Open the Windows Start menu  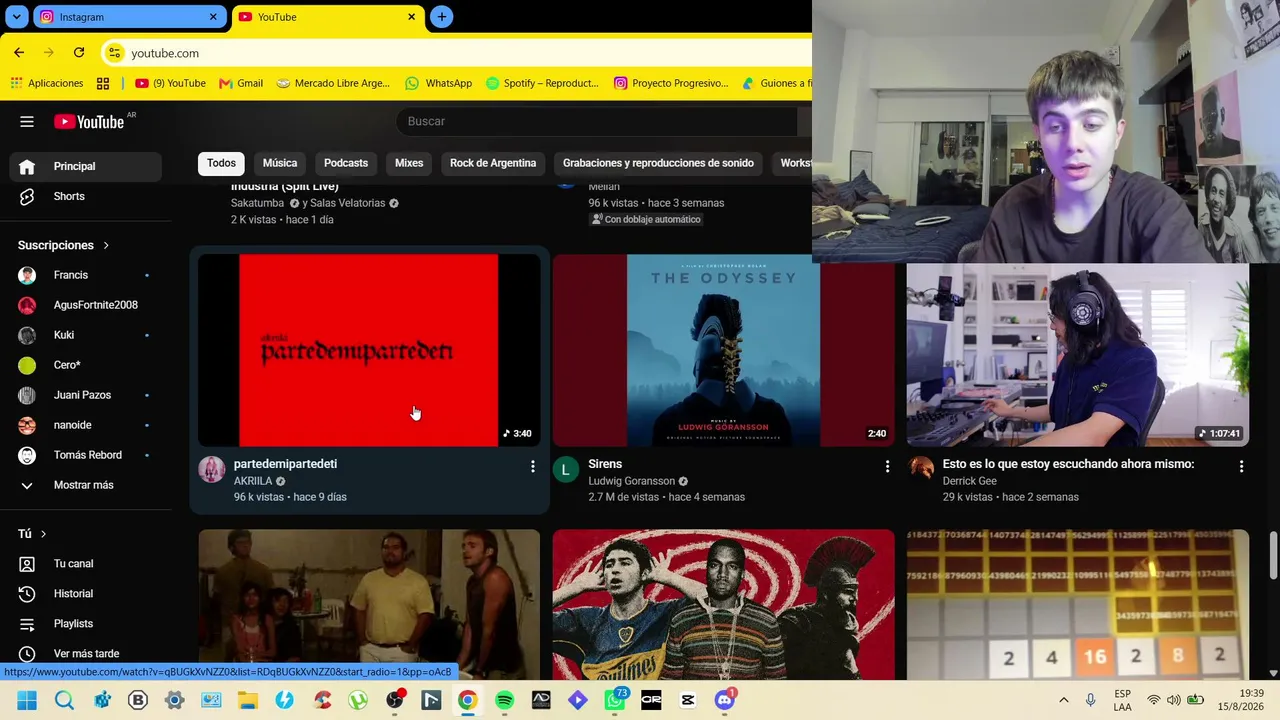click(27, 700)
